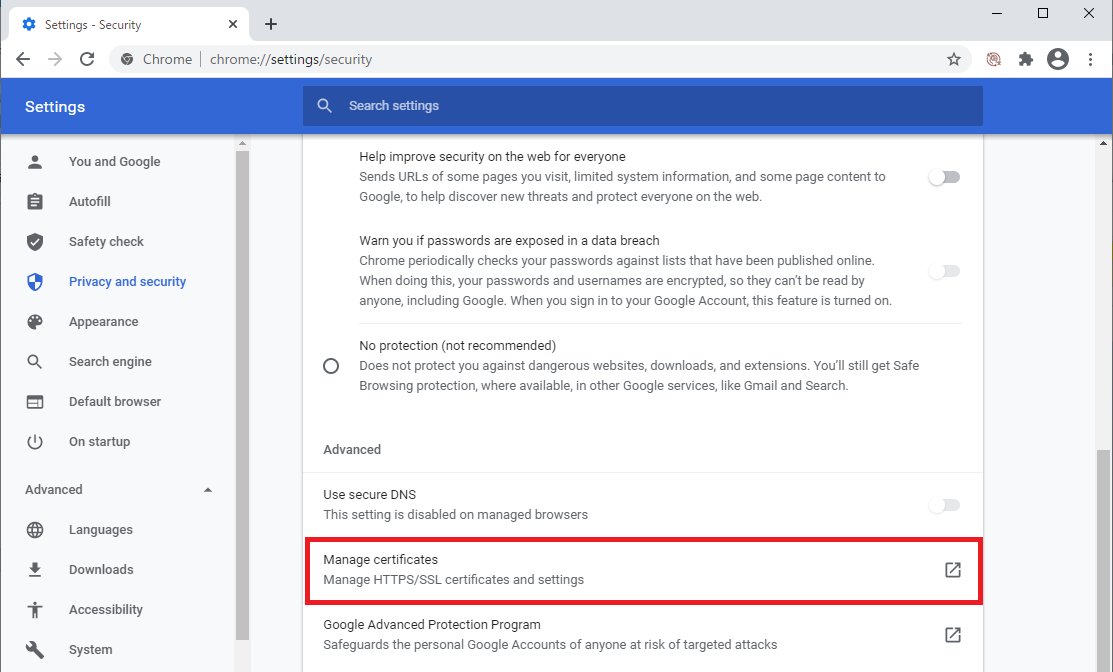Image resolution: width=1113 pixels, height=672 pixels.
Task: Open a new browser tab
Action: [270, 23]
